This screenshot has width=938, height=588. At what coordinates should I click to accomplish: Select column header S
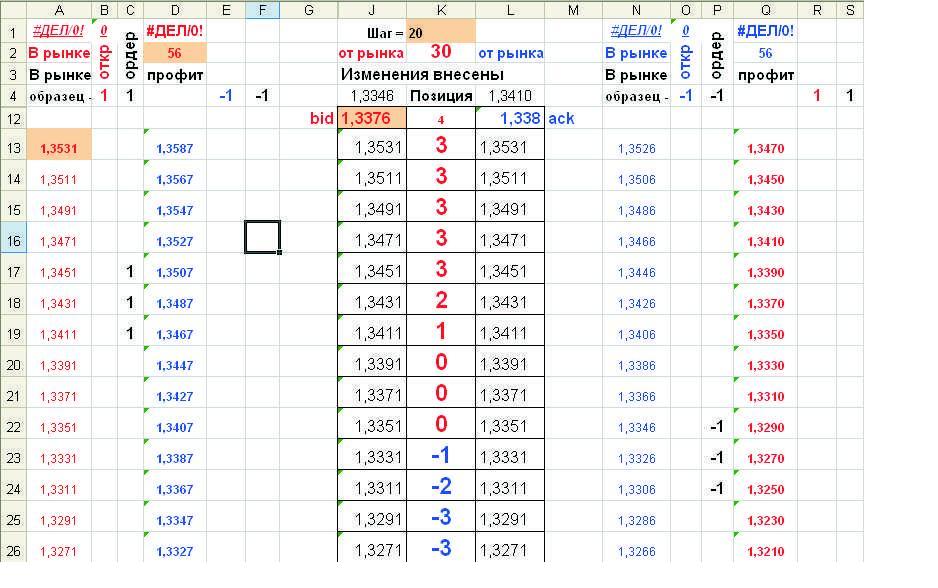pos(849,10)
